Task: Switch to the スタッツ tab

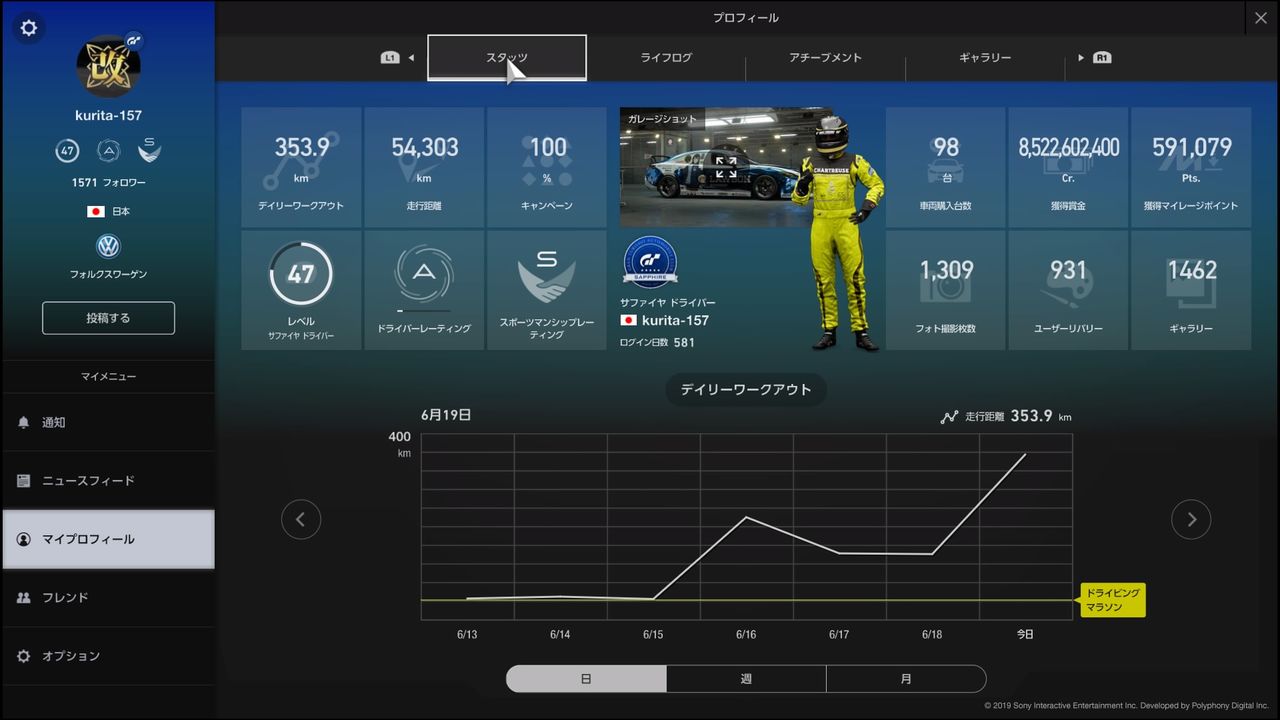Action: click(507, 58)
